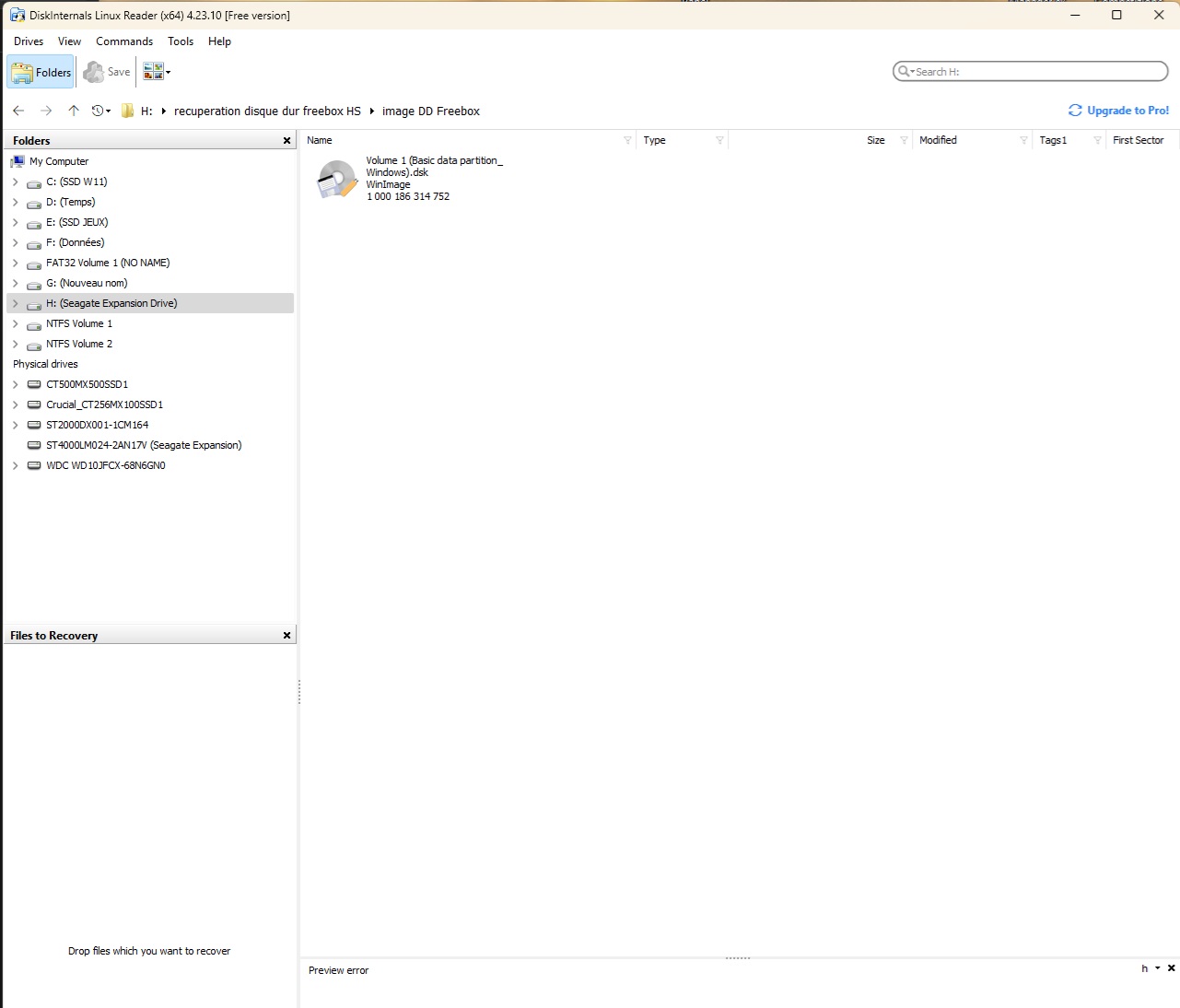Click the F: (Données) drive icon
The width and height of the screenshot is (1180, 1008).
34,243
